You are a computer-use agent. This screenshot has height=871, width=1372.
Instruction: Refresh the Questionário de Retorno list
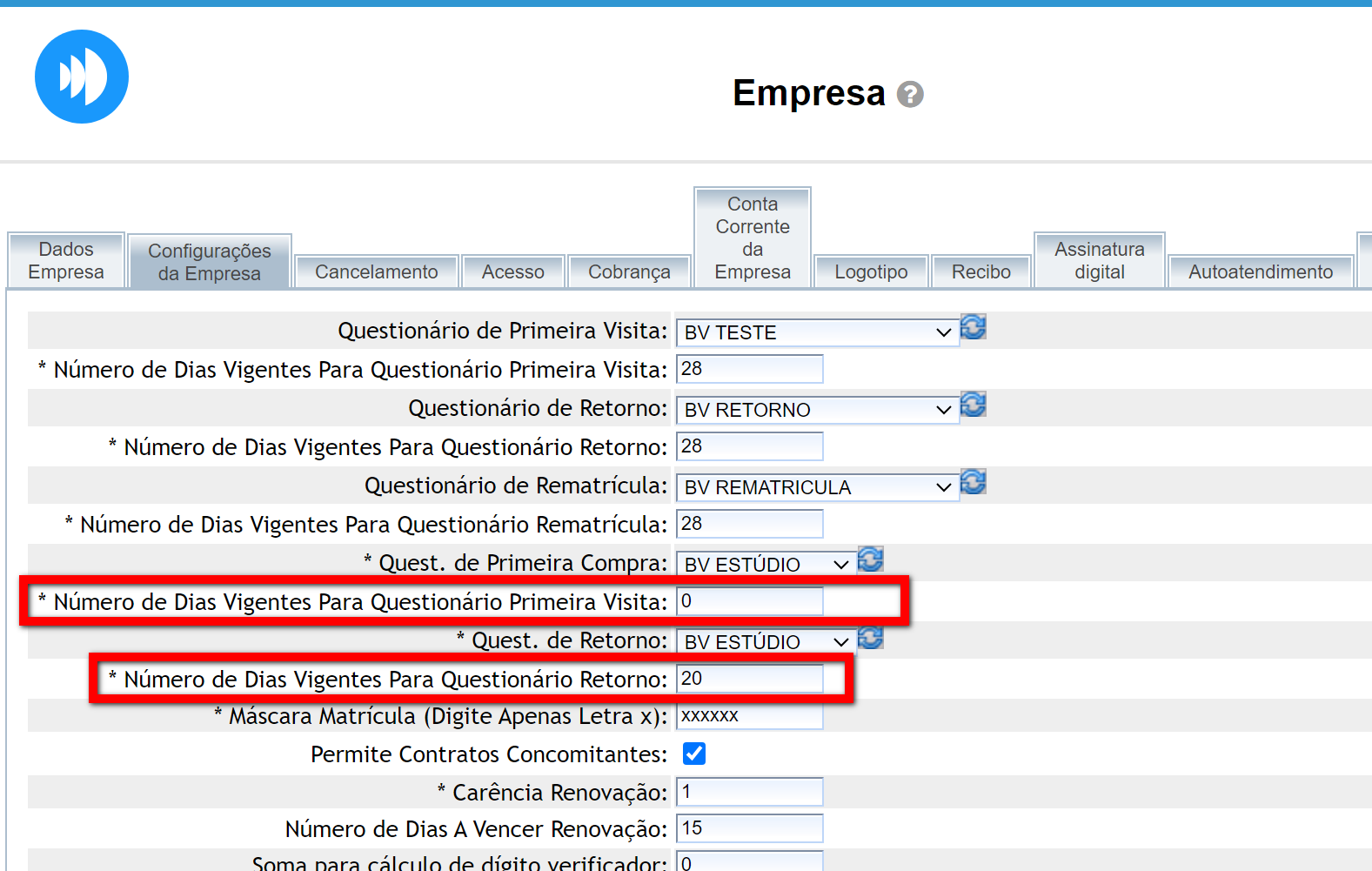pos(973,405)
